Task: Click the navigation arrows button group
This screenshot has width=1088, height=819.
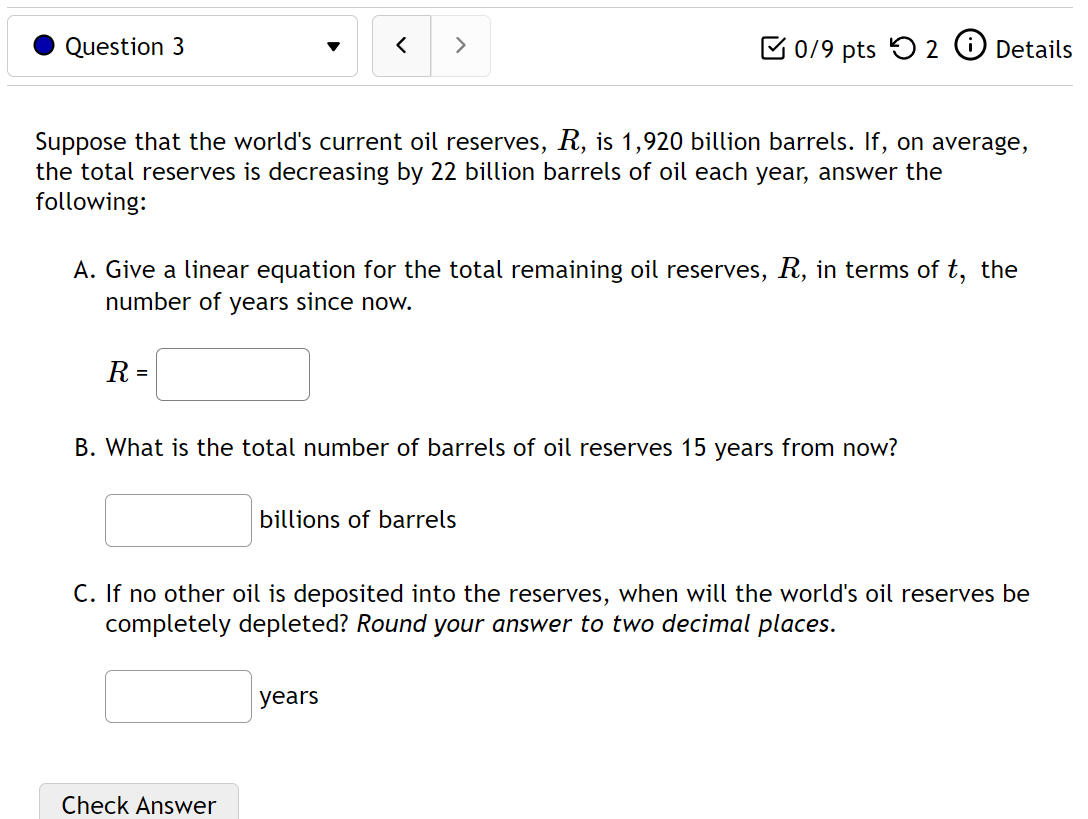Action: 430,45
